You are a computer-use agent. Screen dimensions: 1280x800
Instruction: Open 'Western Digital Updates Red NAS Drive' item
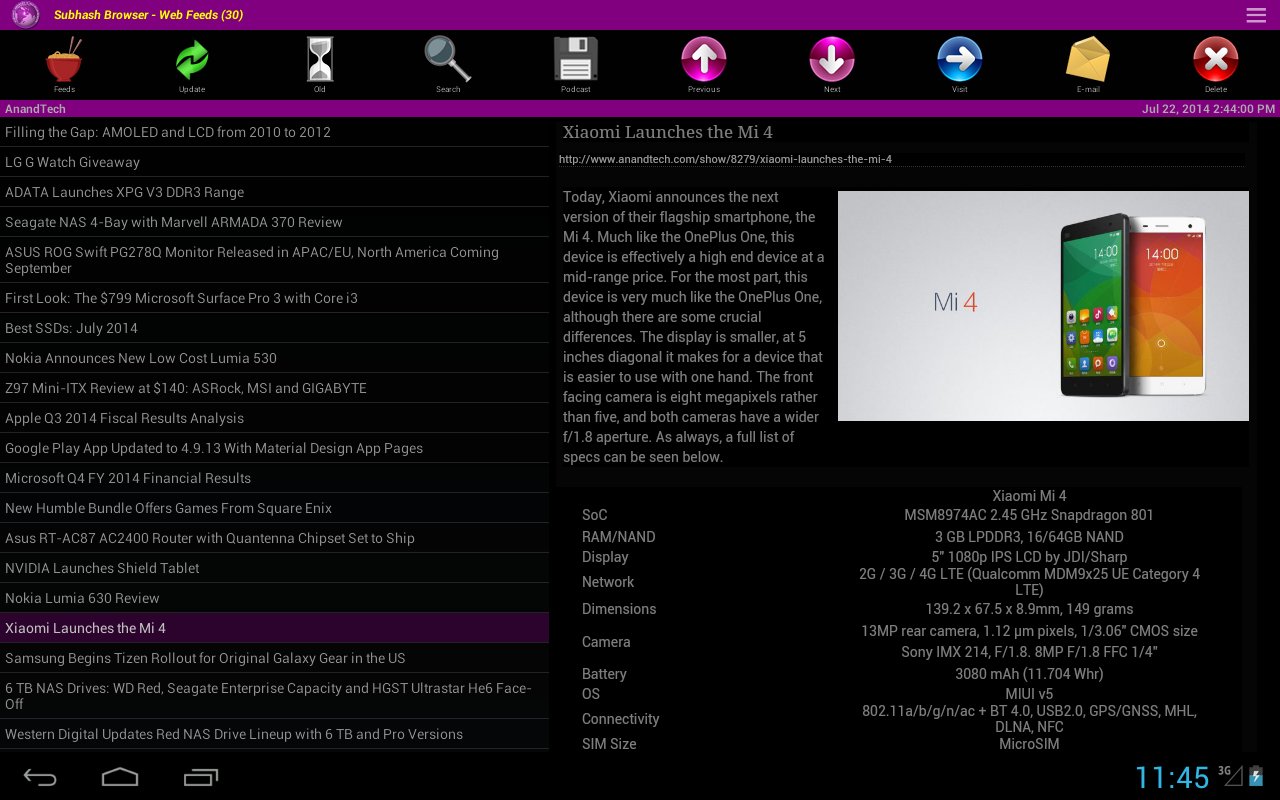(274, 734)
